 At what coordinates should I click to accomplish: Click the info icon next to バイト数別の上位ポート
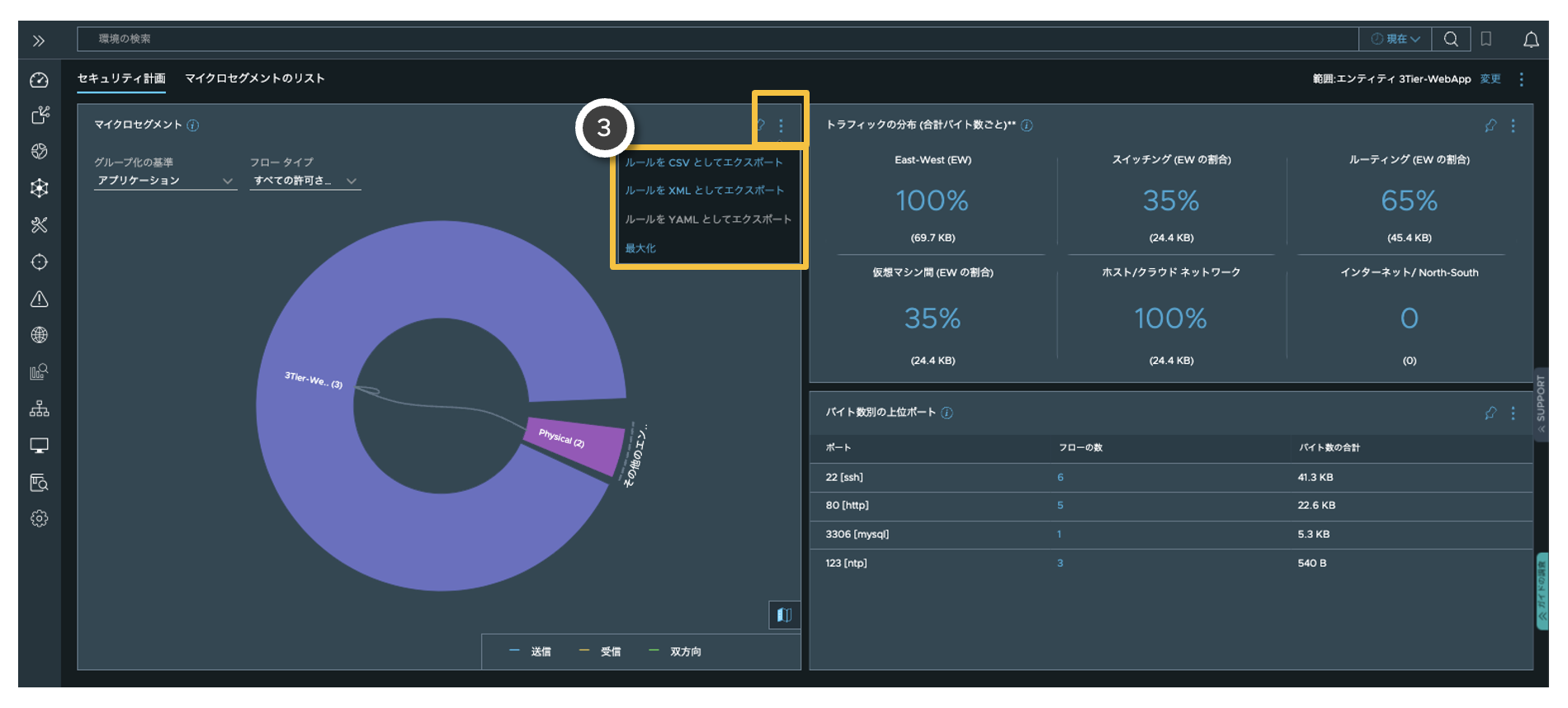point(947,413)
